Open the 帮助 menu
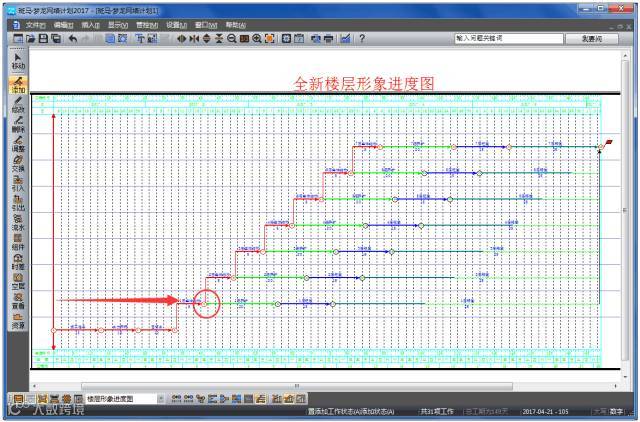This screenshot has height=422, width=640. pyautogui.click(x=236, y=25)
